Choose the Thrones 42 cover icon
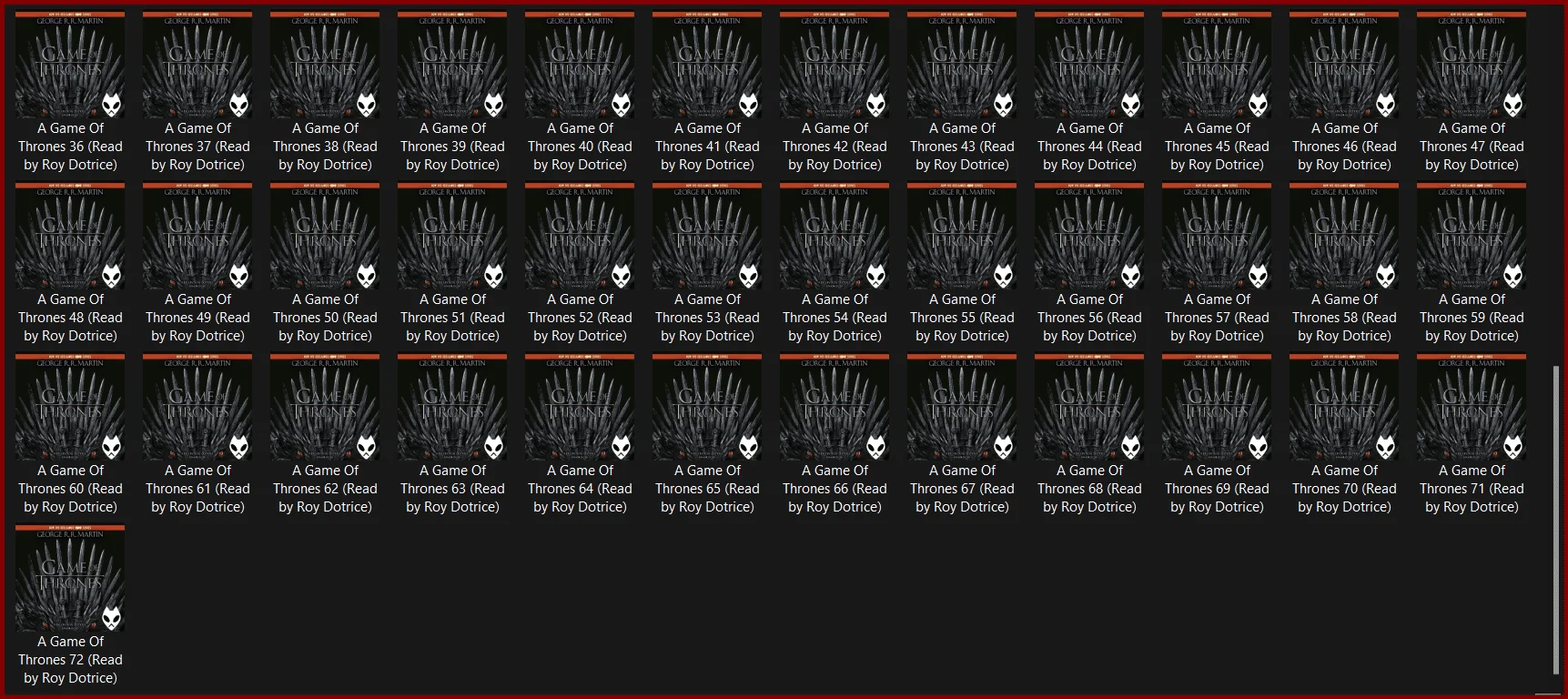Image resolution: width=1568 pixels, height=699 pixels. click(835, 66)
